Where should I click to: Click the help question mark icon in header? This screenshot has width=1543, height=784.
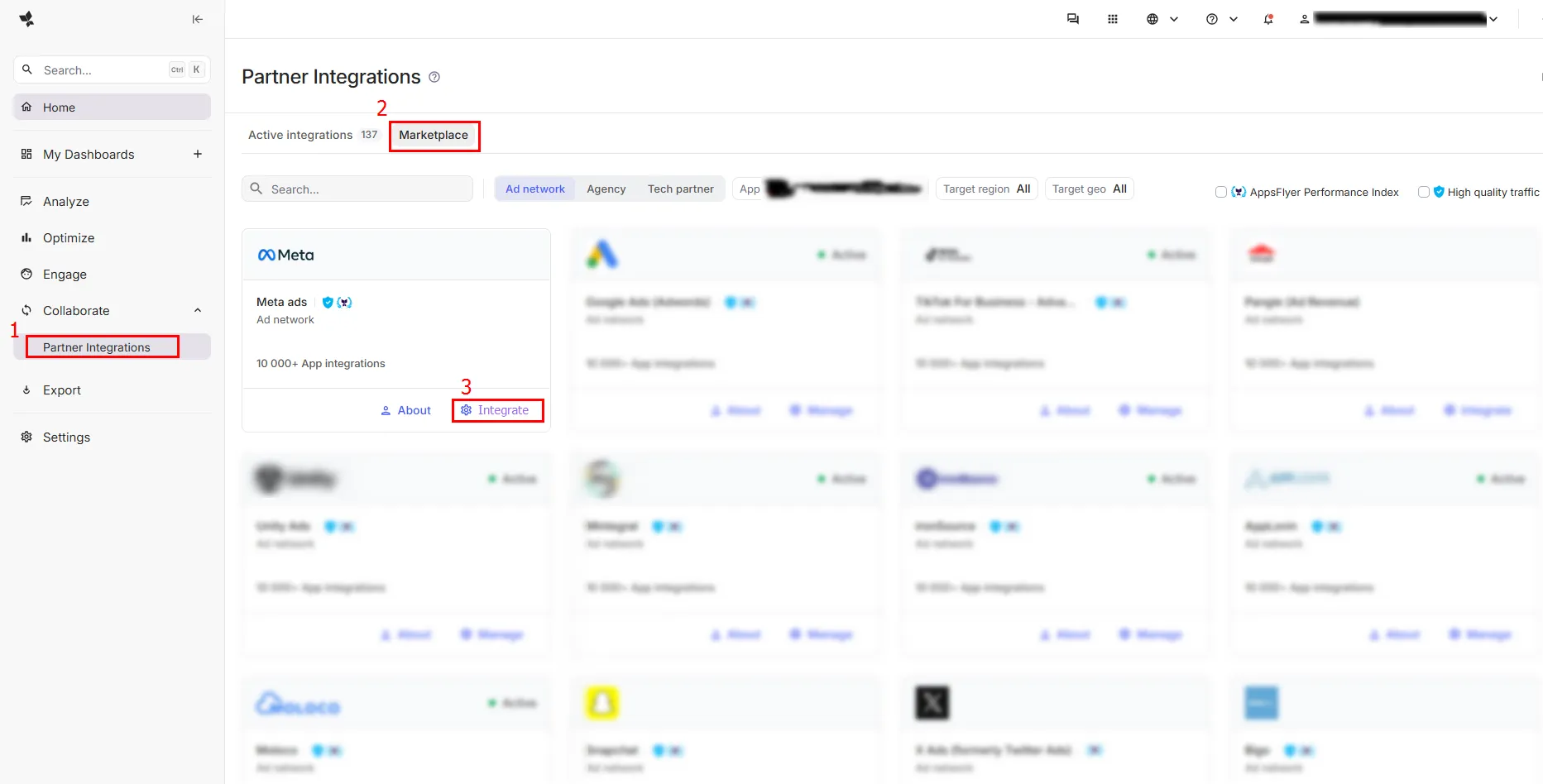point(1212,19)
